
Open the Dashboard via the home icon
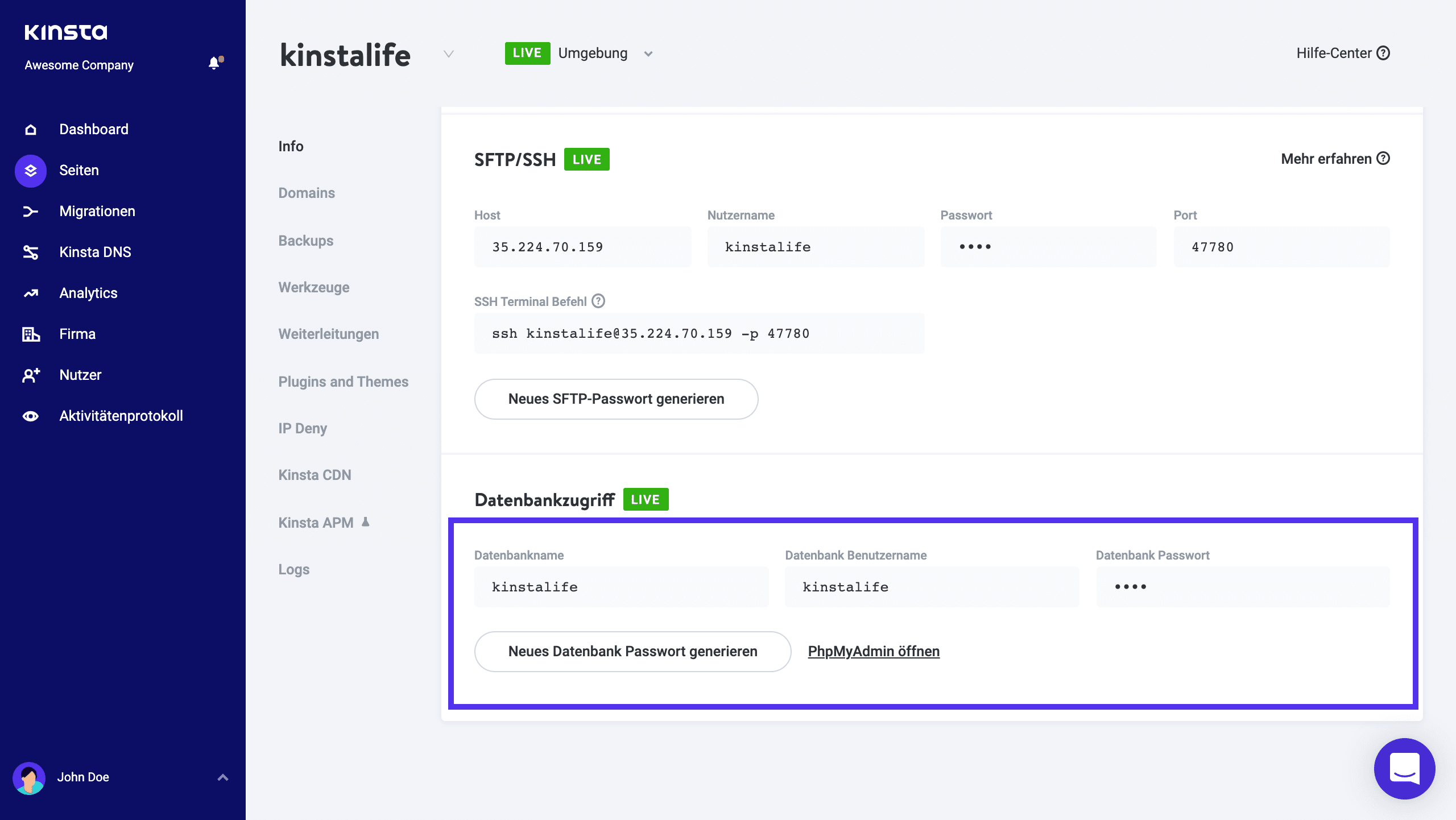point(30,129)
